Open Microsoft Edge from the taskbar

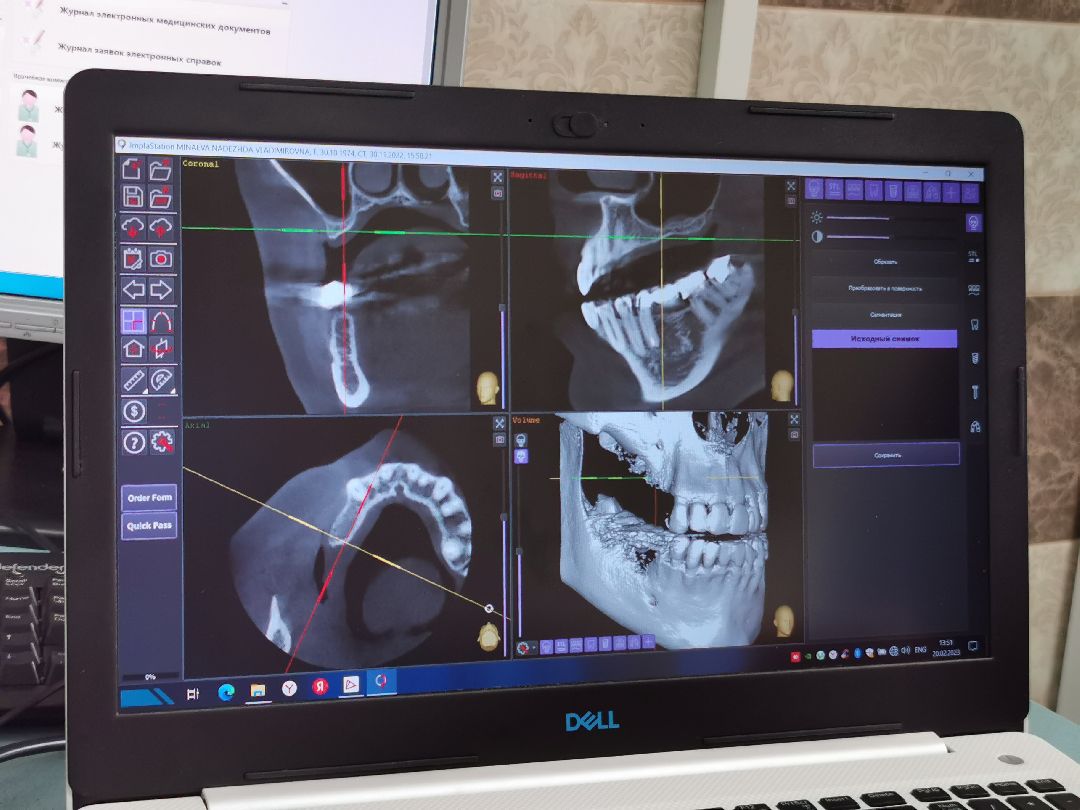(226, 691)
